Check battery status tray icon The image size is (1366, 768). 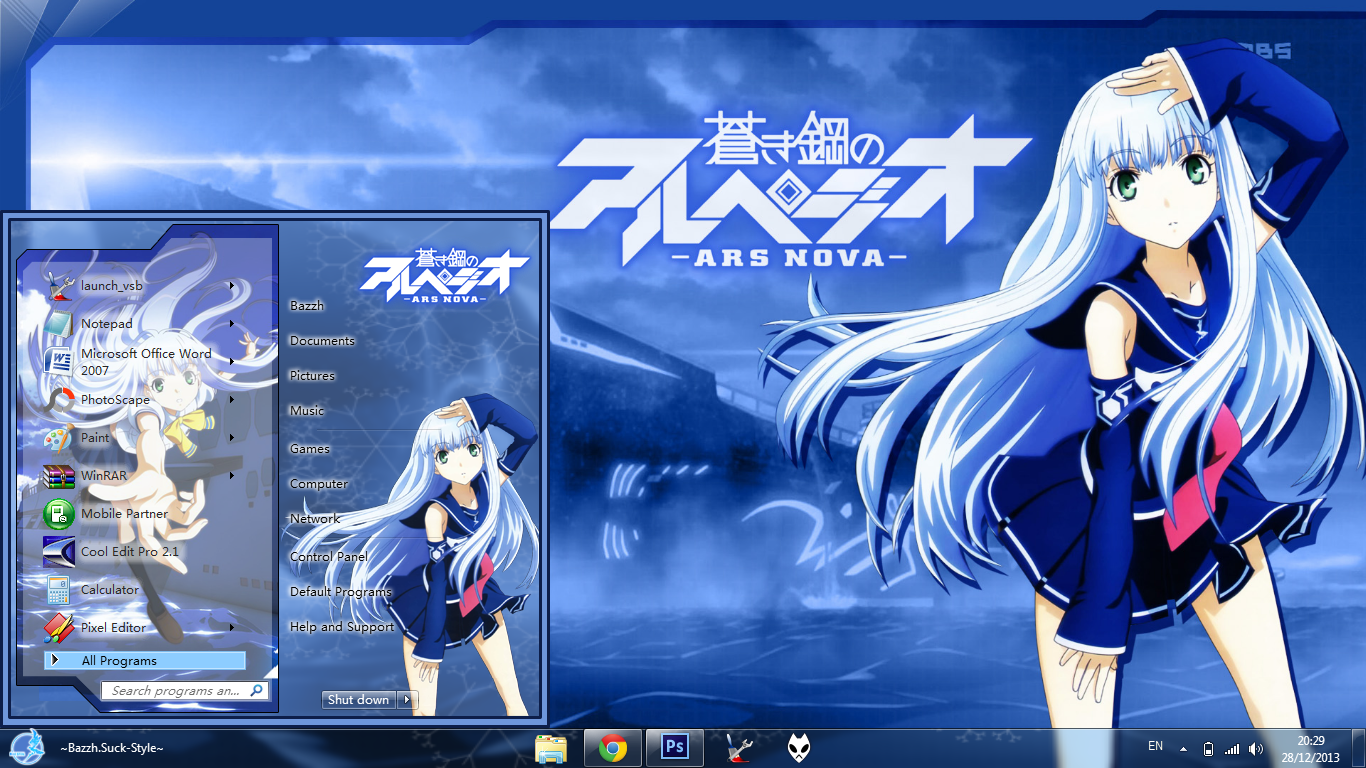1208,749
